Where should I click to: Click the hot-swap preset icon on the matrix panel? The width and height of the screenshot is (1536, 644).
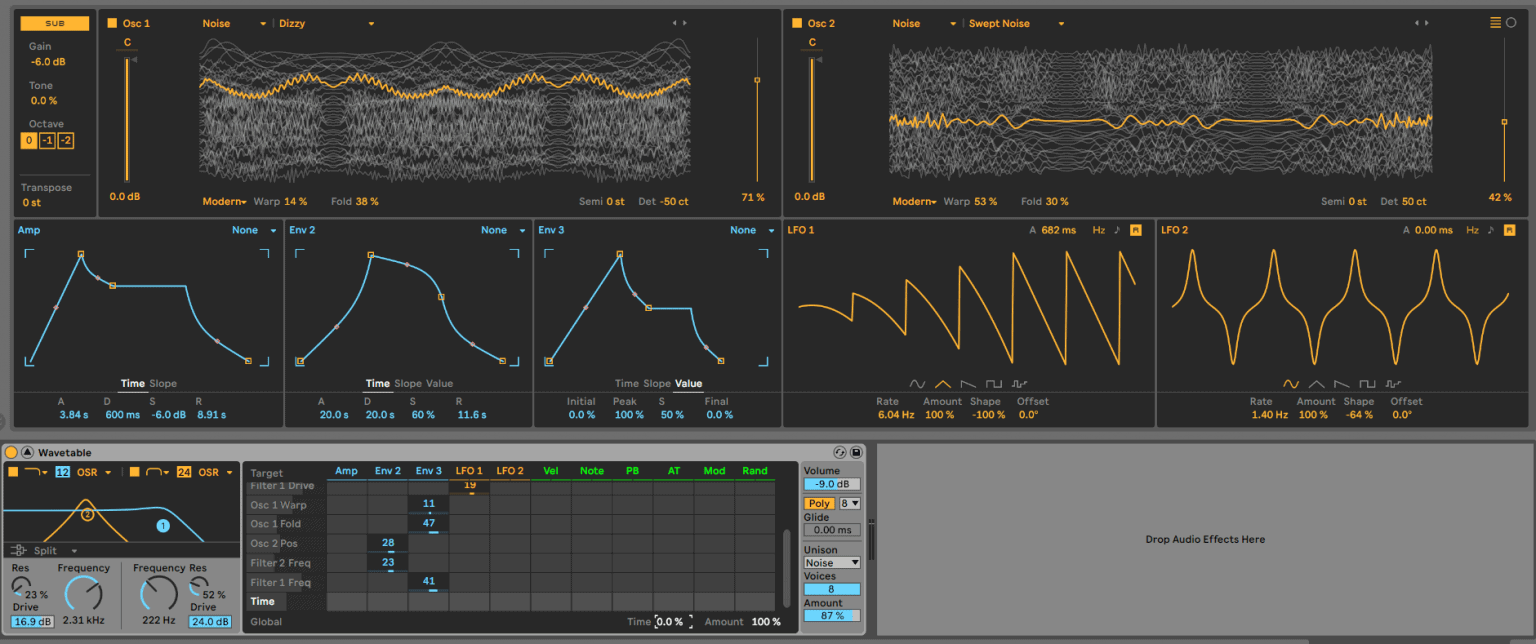[838, 452]
